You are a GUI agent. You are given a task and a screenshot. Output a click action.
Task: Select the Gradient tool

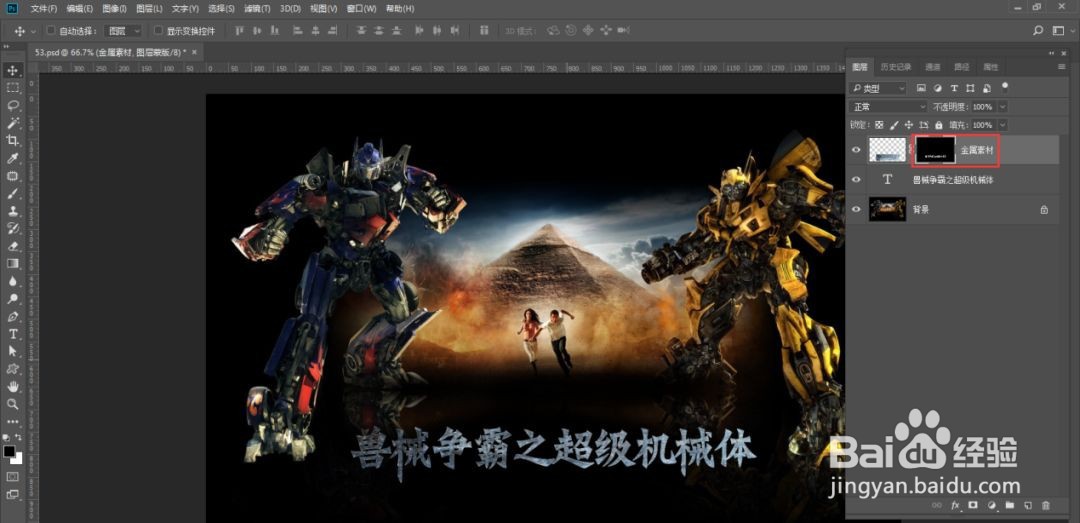coord(12,263)
